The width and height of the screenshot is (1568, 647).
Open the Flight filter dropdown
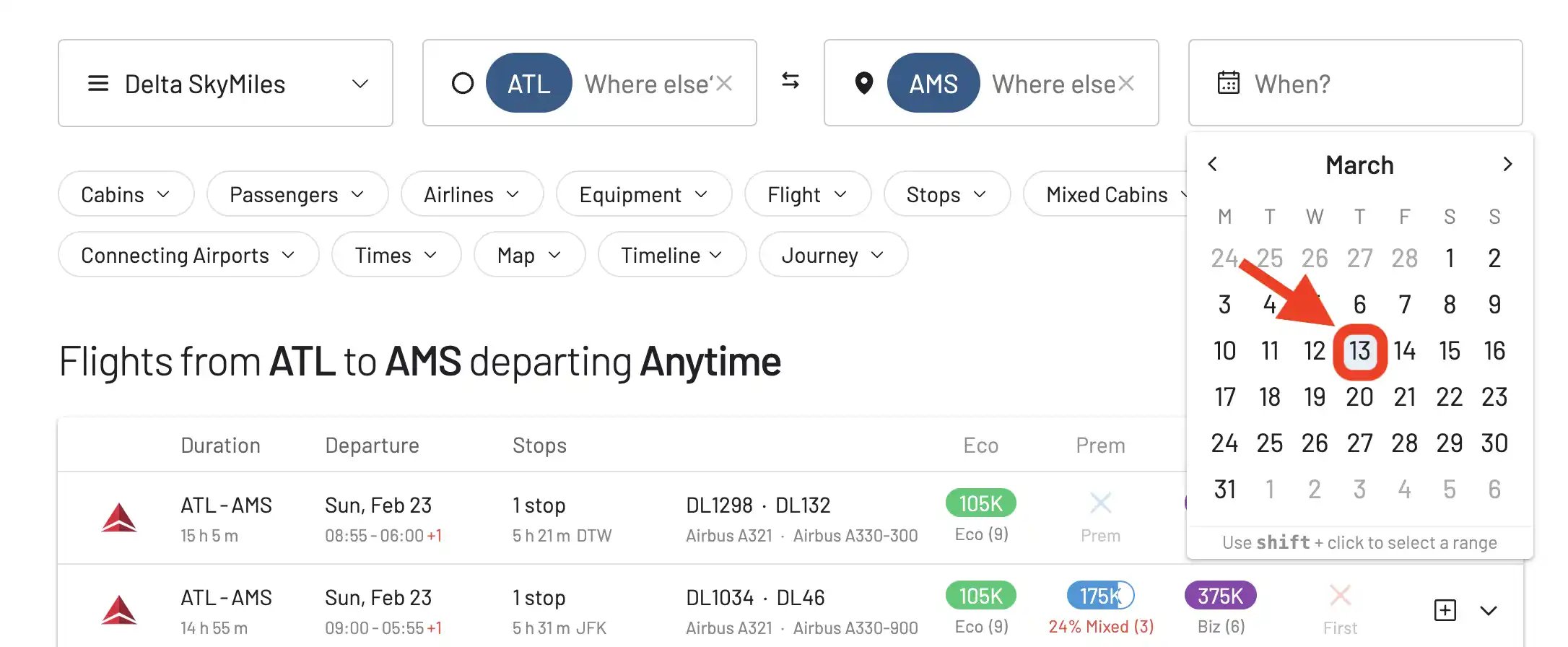coord(807,194)
